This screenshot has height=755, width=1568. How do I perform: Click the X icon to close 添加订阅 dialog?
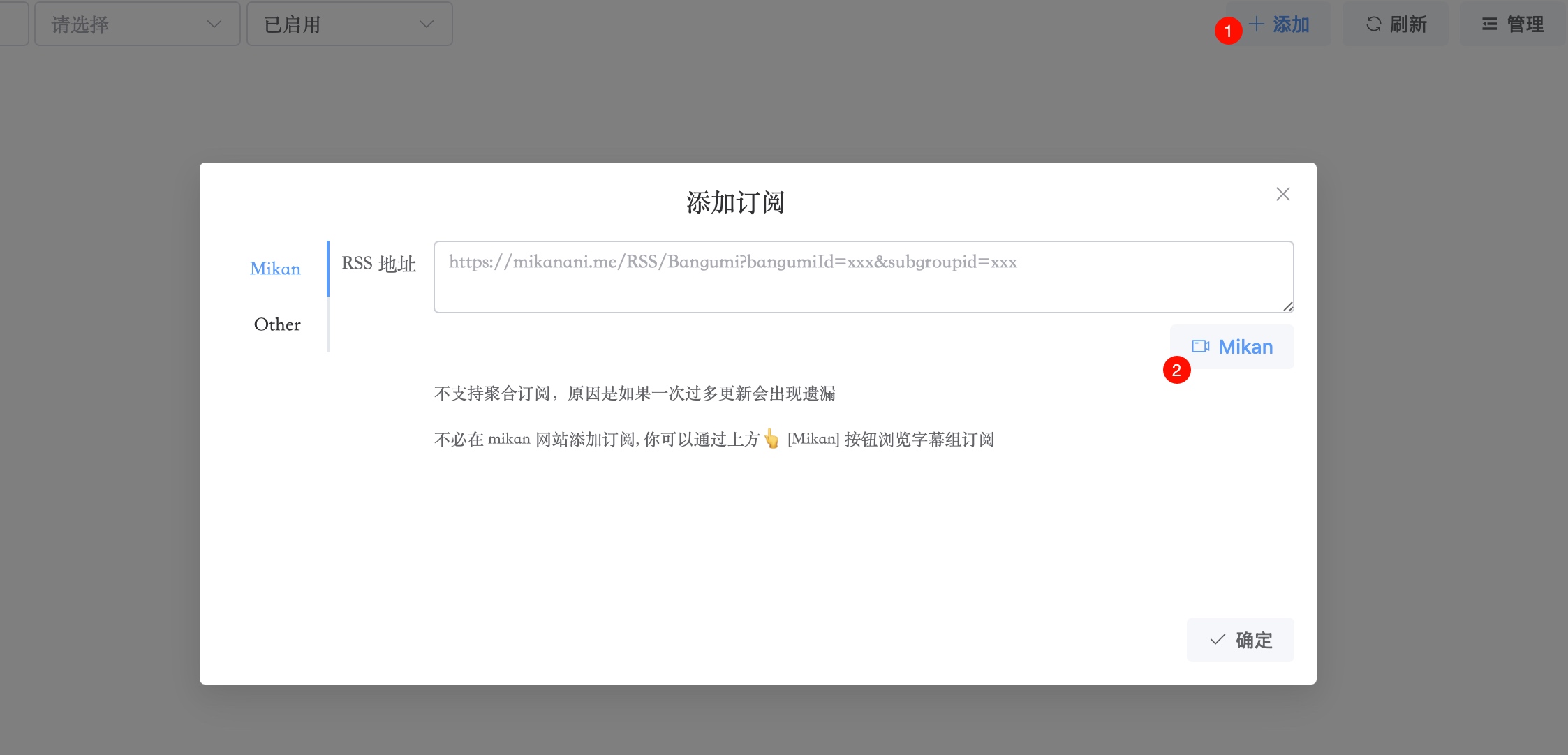tap(1283, 194)
